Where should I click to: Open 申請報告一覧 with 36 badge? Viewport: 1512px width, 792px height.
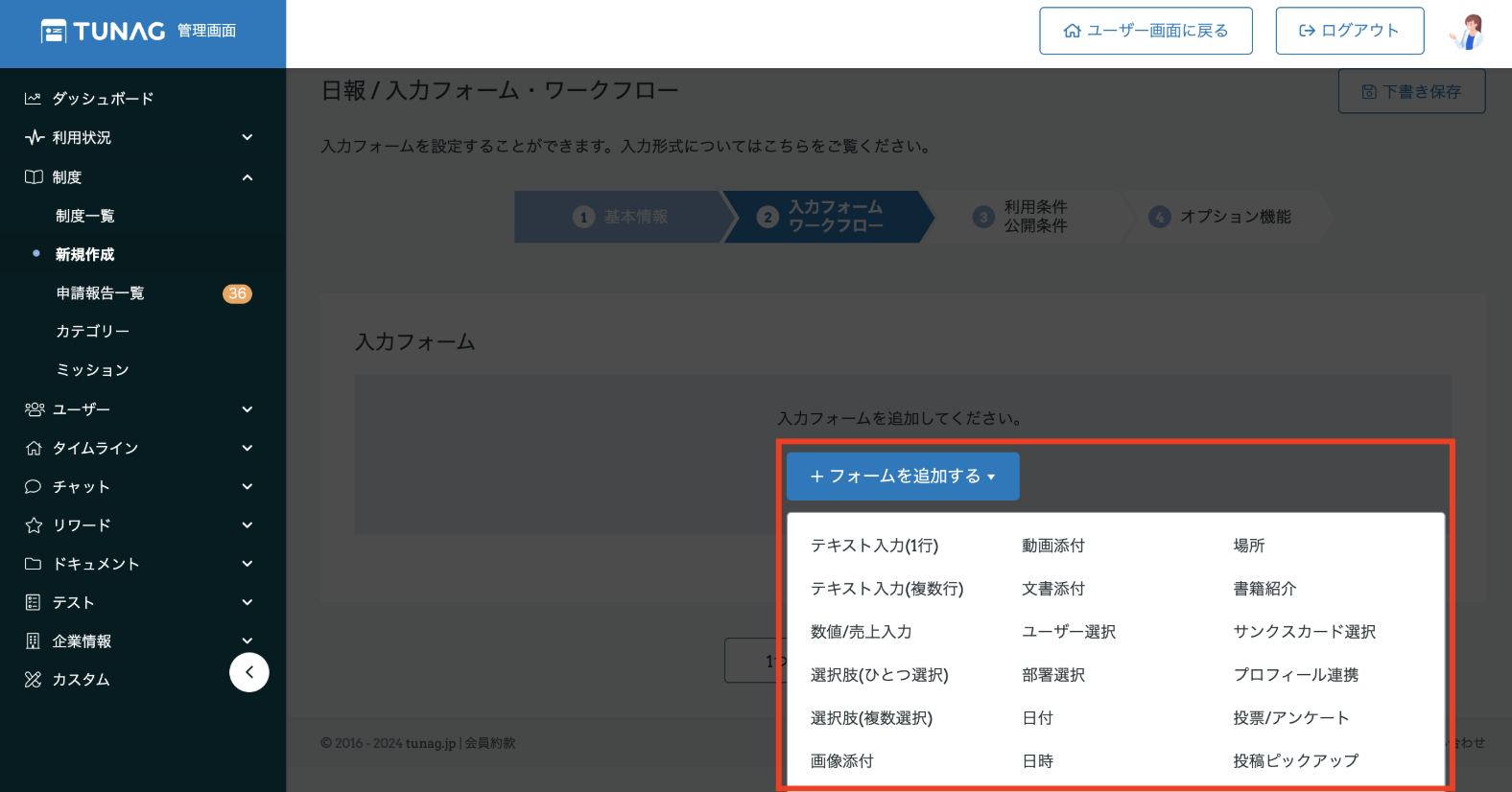pyautogui.click(x=101, y=293)
